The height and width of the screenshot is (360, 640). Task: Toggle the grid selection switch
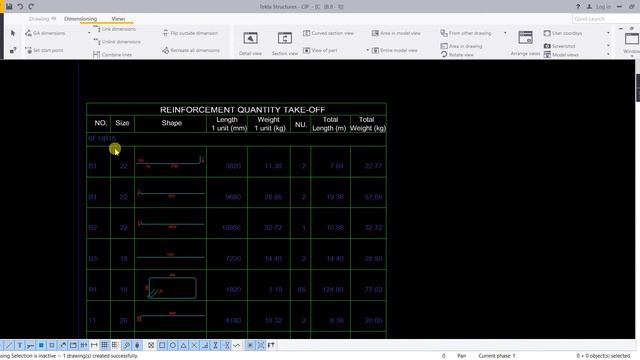[104, 345]
